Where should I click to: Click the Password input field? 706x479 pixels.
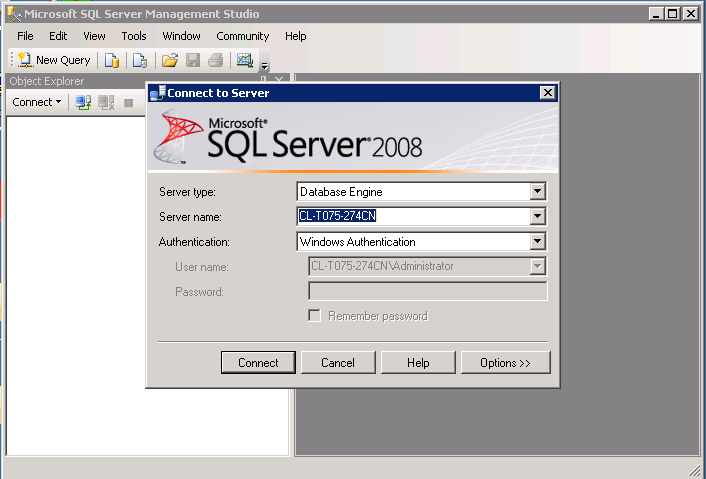[x=428, y=291]
